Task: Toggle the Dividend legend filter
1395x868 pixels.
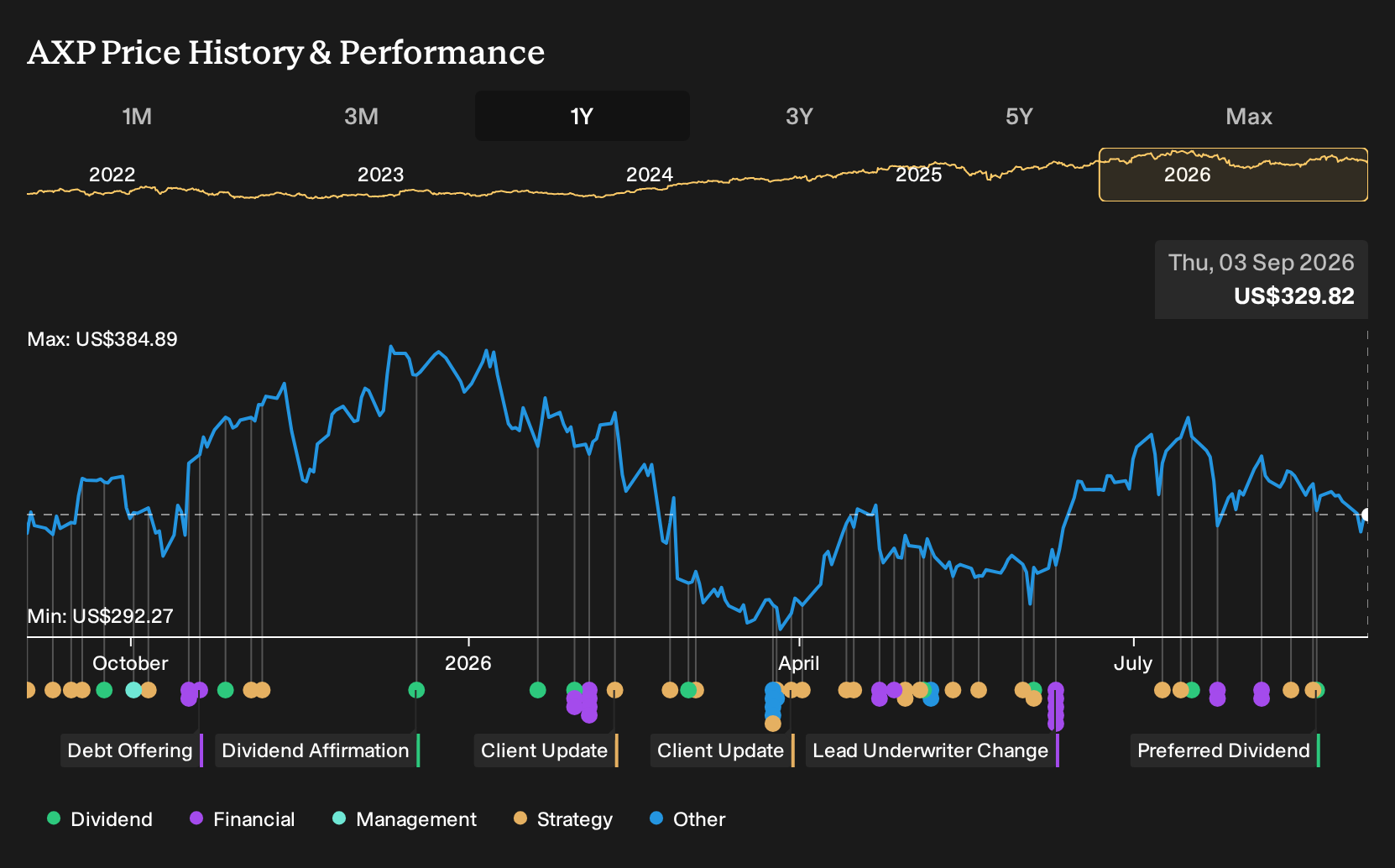Action: (x=100, y=818)
